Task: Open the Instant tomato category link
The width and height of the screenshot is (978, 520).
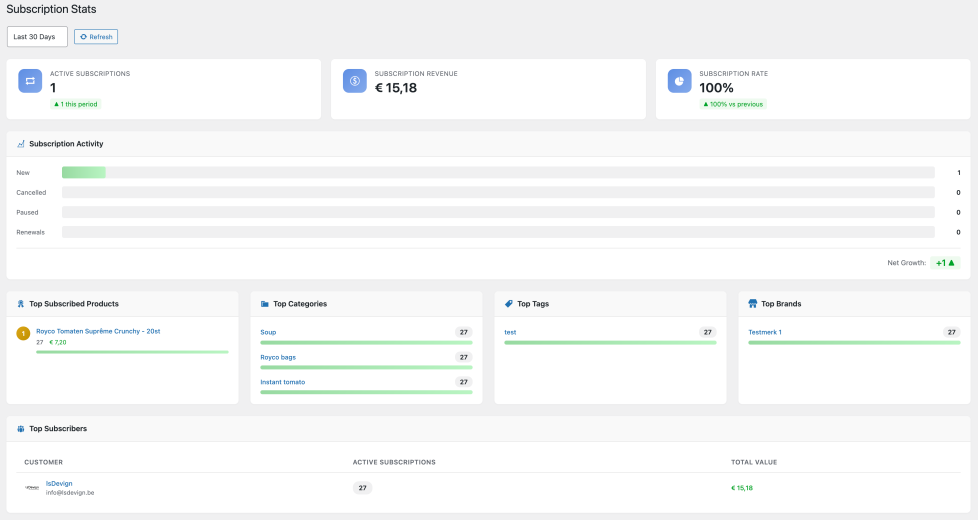Action: (283, 382)
